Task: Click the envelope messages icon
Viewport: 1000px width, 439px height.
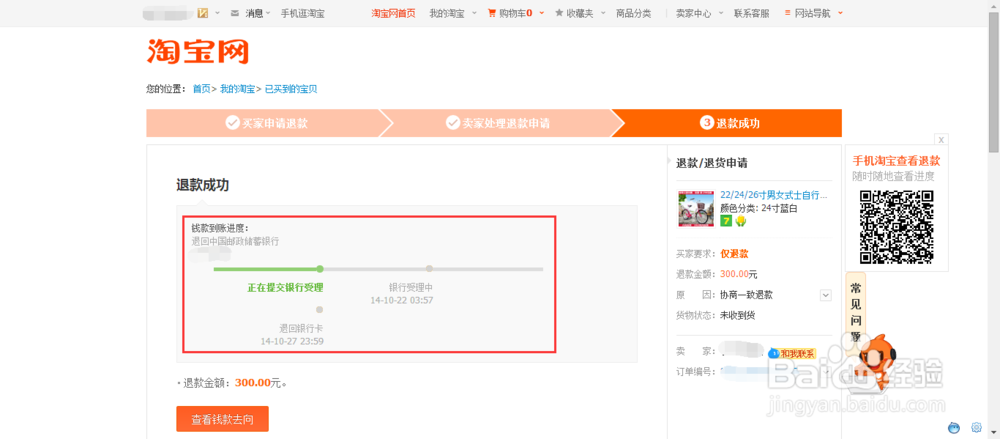Action: (x=235, y=13)
